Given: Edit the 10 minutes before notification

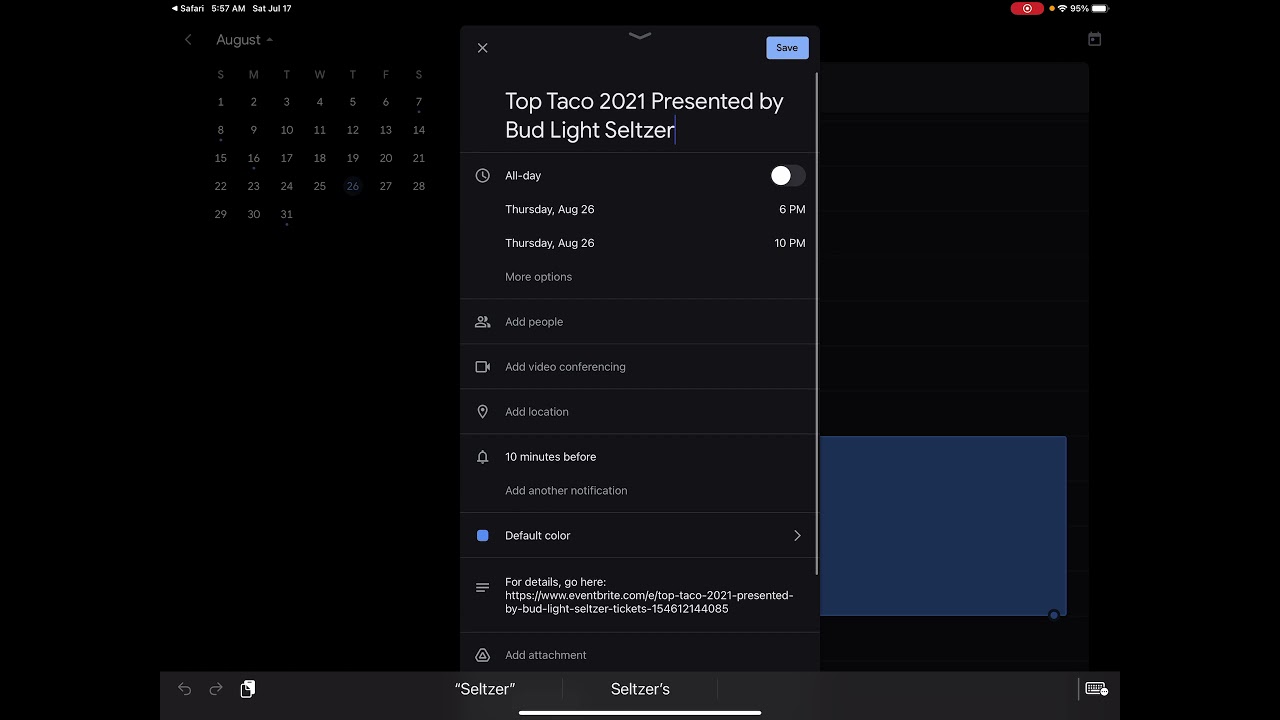Looking at the screenshot, I should coord(551,457).
